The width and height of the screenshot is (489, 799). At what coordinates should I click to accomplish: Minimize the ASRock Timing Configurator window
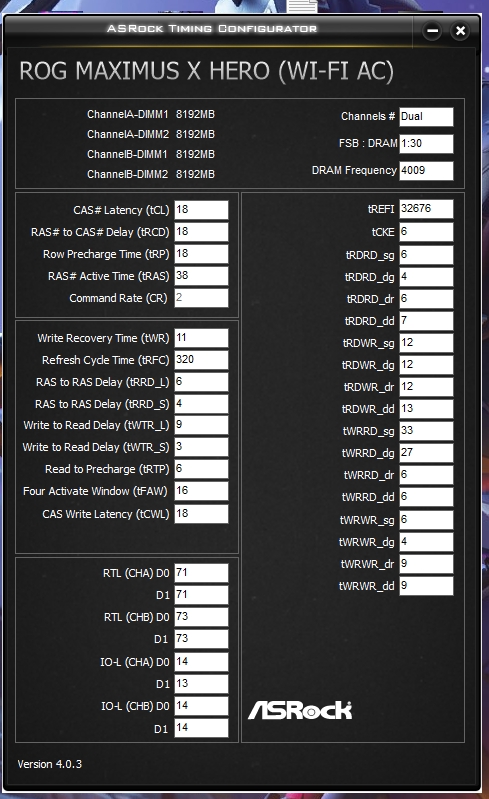432,31
